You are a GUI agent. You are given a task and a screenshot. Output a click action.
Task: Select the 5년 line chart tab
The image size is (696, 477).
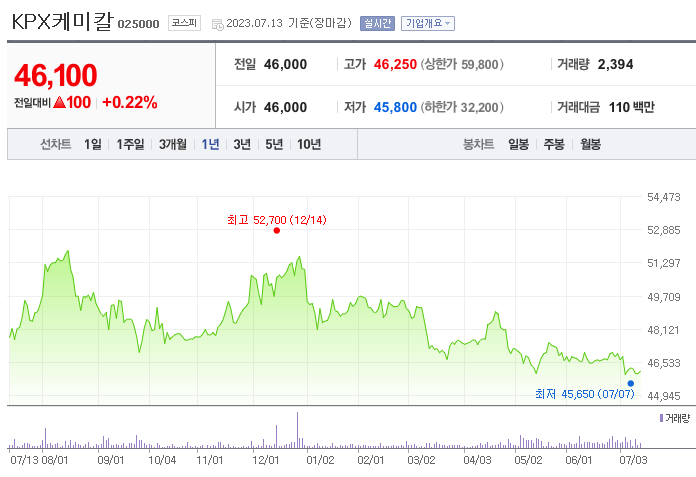pos(274,144)
